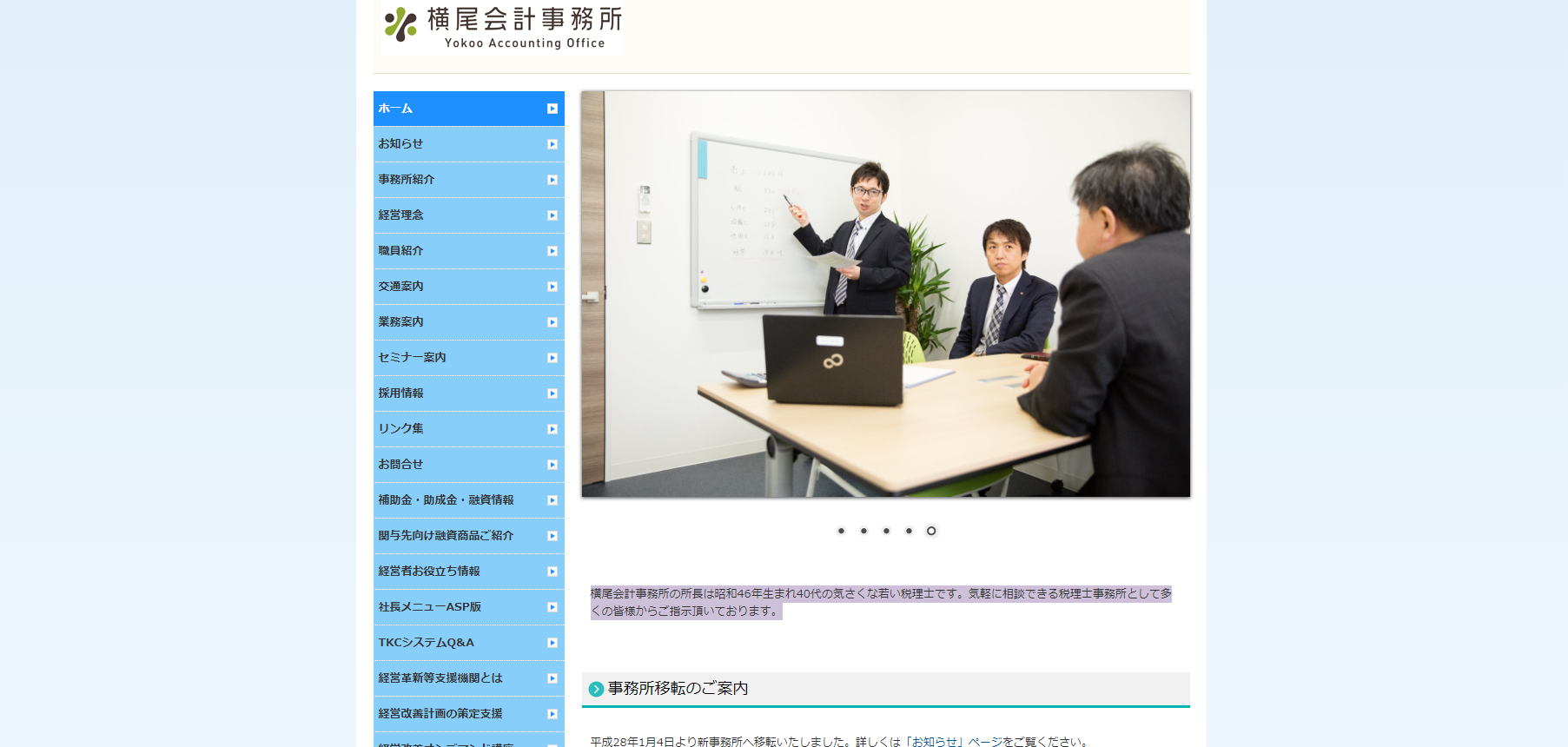Click the arrow icon beside 採用情報

[552, 393]
